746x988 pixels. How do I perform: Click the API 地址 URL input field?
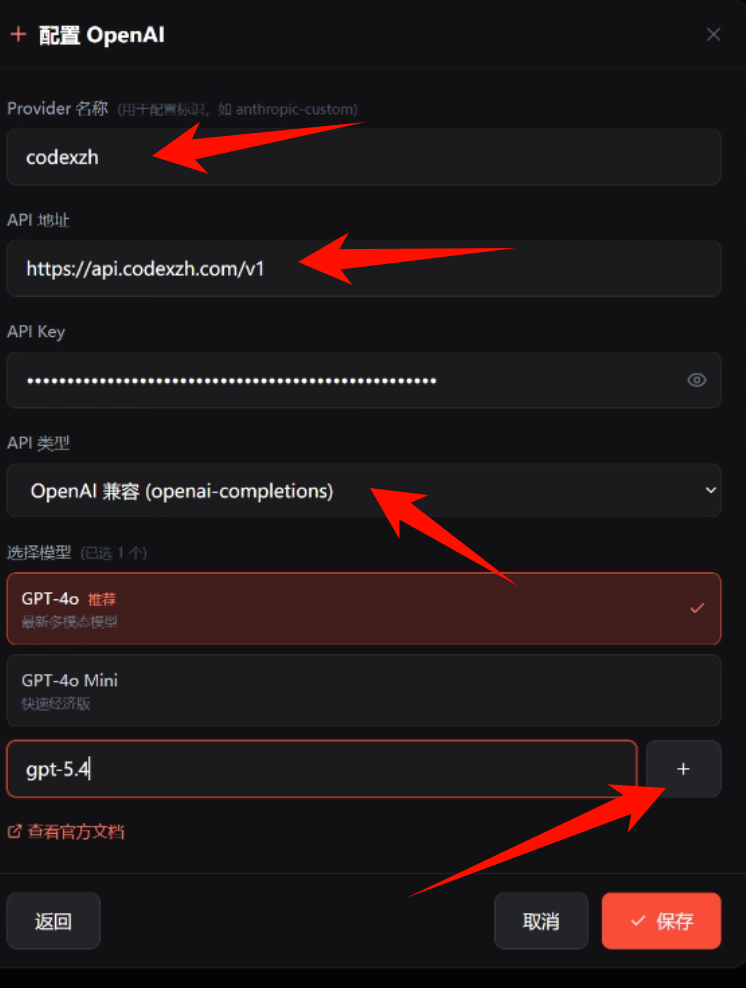(x=364, y=268)
